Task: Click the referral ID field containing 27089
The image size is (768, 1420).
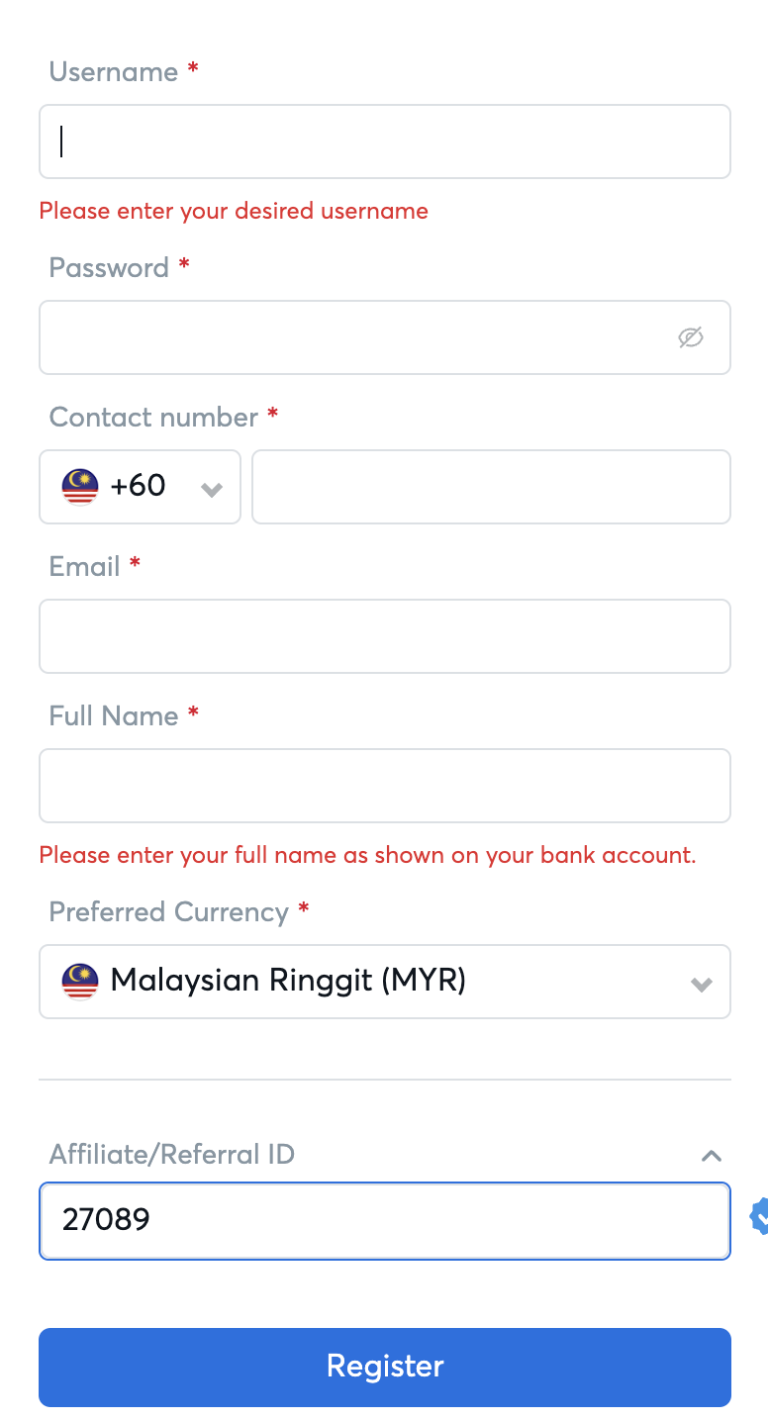Action: 385,1221
